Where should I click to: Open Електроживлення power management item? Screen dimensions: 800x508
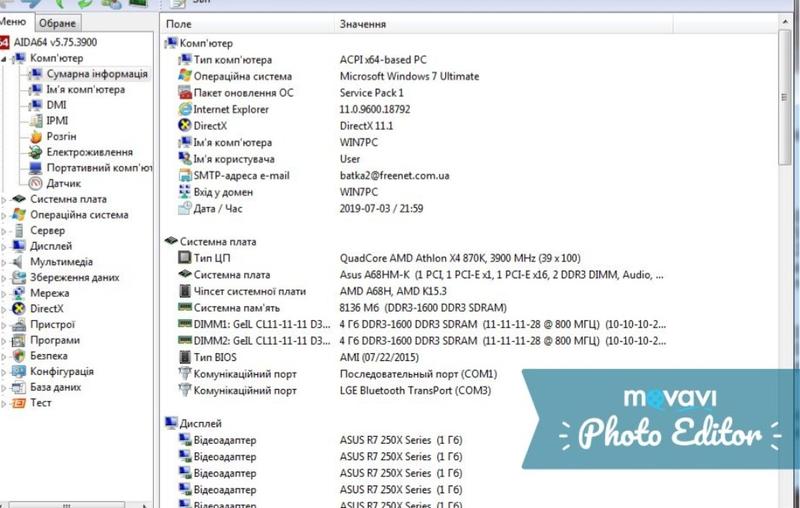coord(89,152)
